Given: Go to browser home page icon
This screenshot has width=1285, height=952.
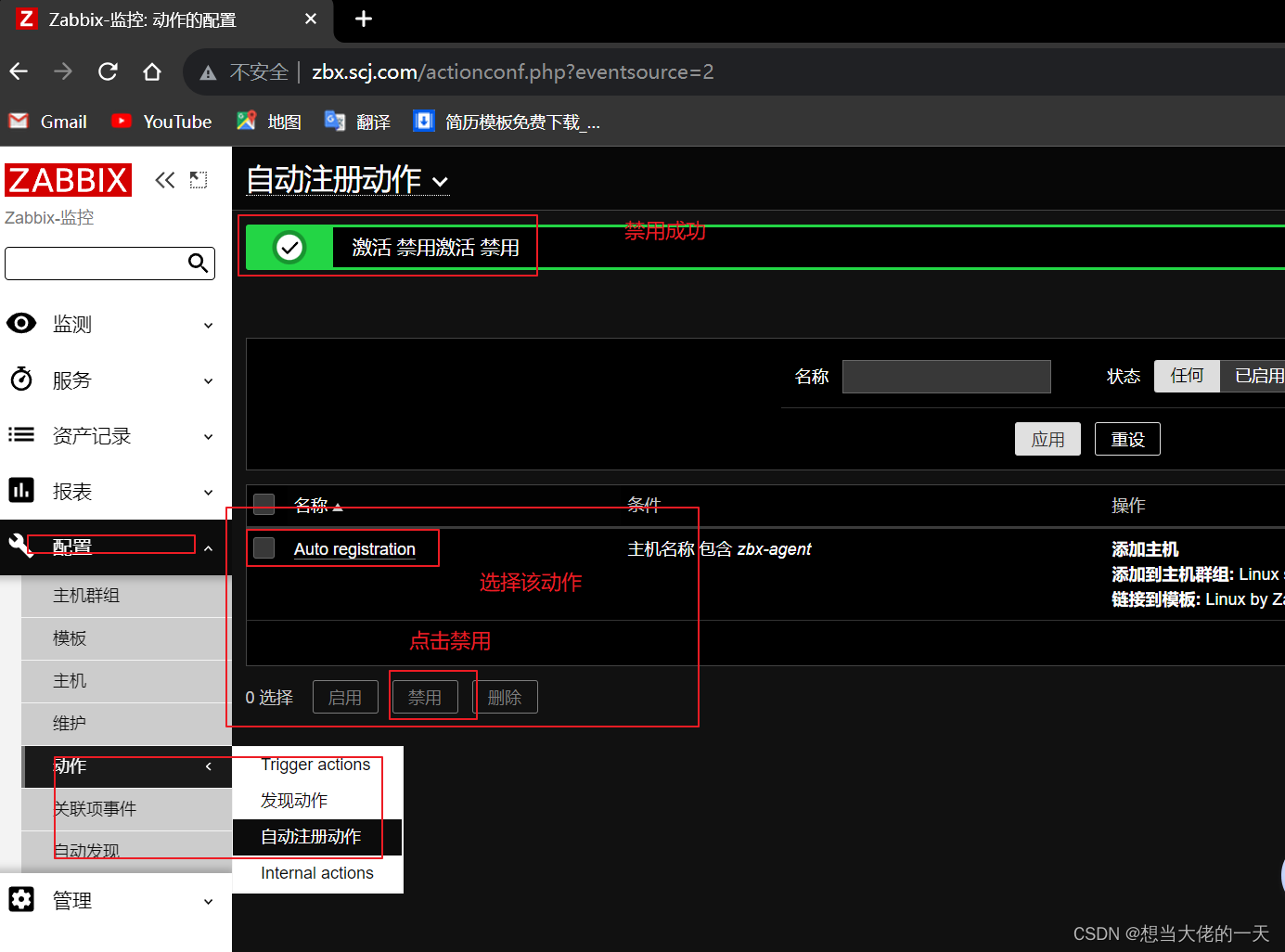Looking at the screenshot, I should coord(152,71).
